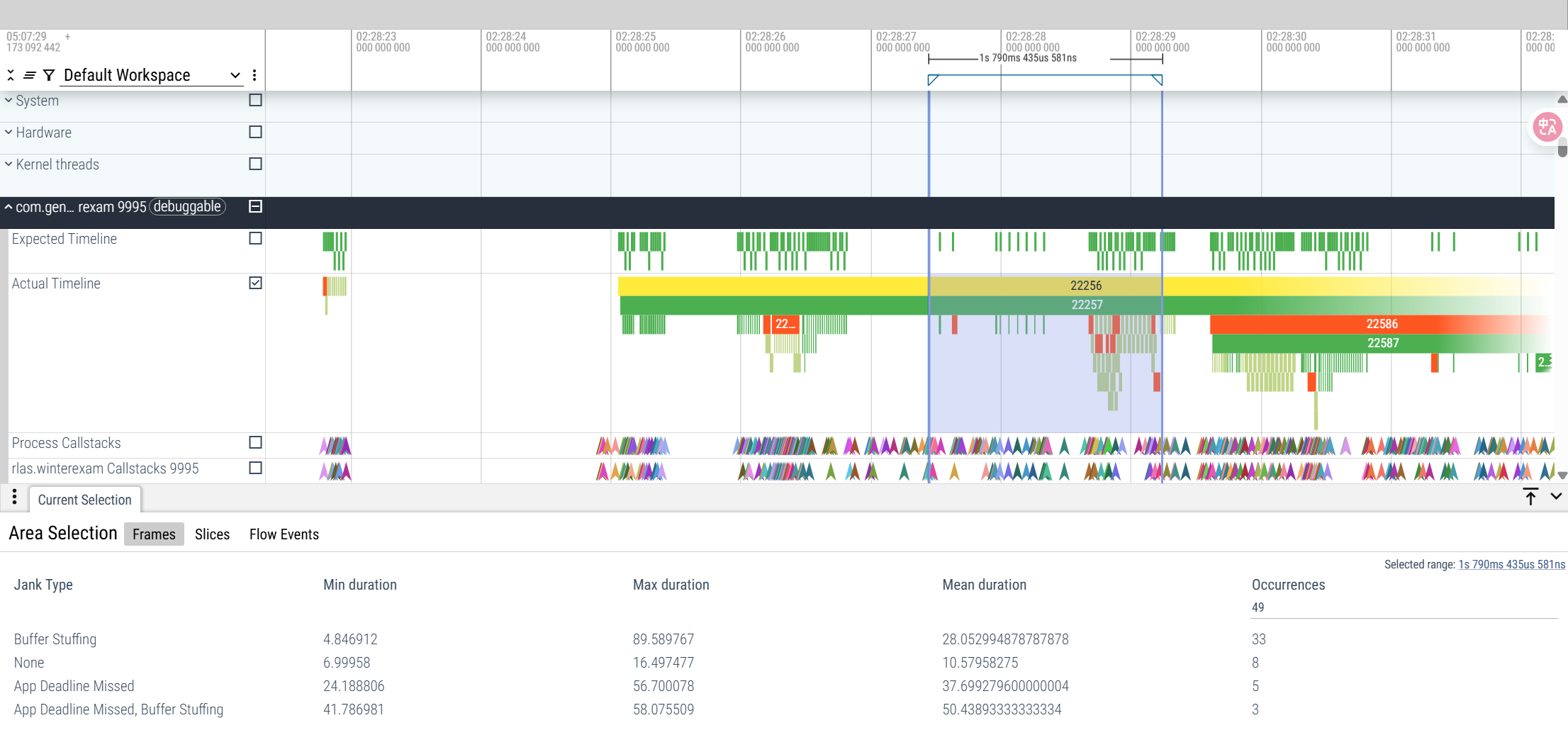Click the vertical scrollbar thumb in tracks

click(x=1562, y=147)
